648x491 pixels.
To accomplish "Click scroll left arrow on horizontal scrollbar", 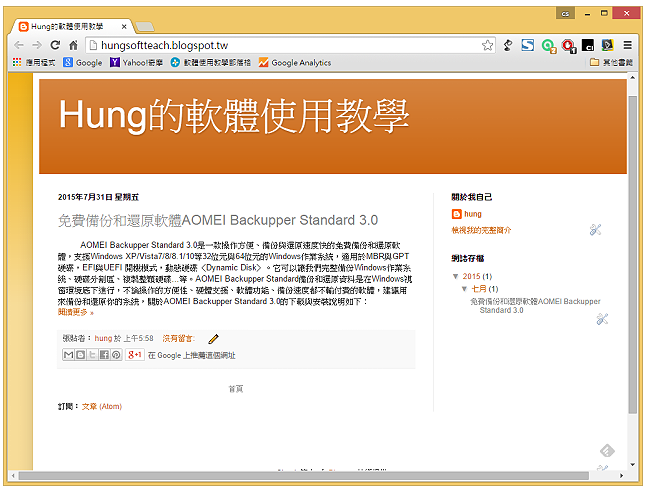I will tap(14, 476).
